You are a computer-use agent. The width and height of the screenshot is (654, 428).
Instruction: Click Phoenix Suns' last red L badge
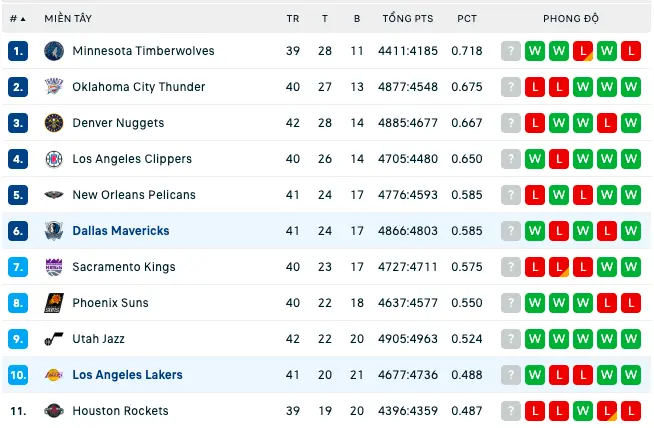631,303
